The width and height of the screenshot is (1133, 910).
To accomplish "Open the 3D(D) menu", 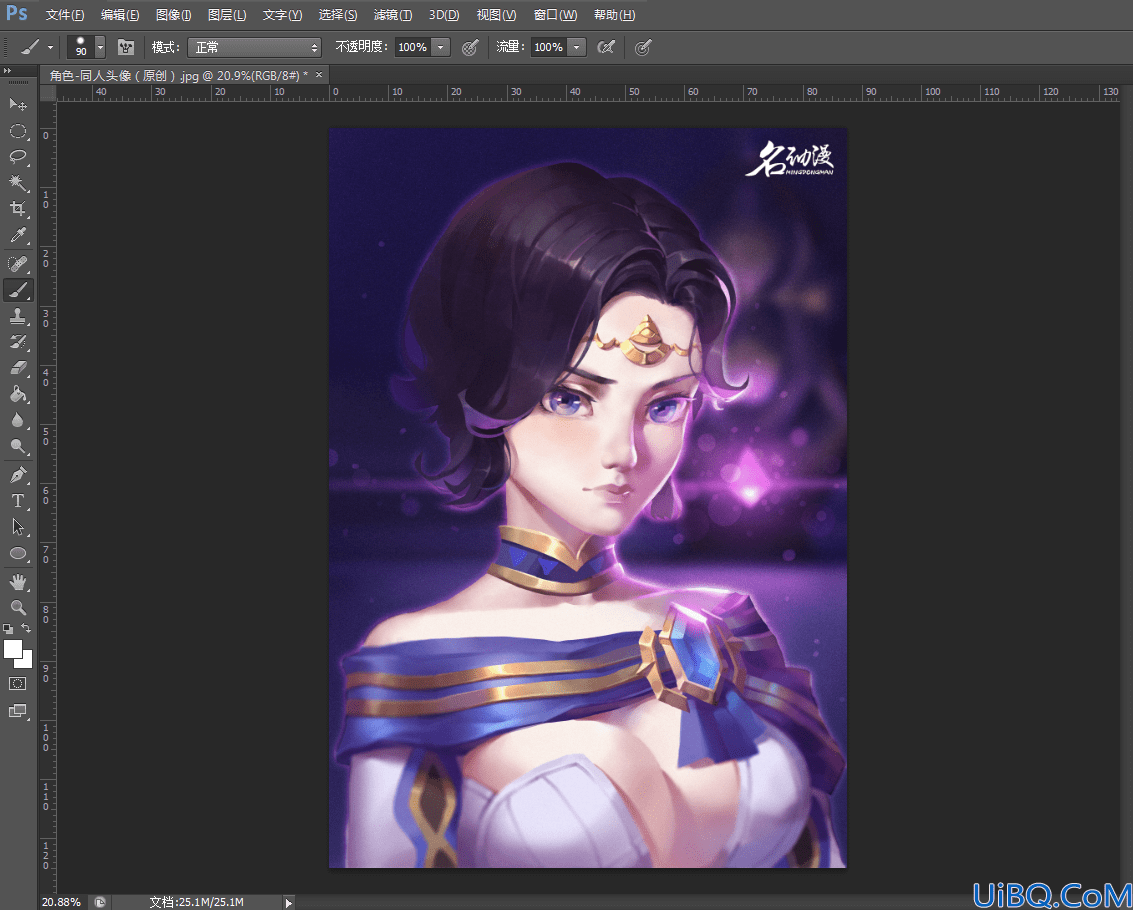I will [x=444, y=15].
